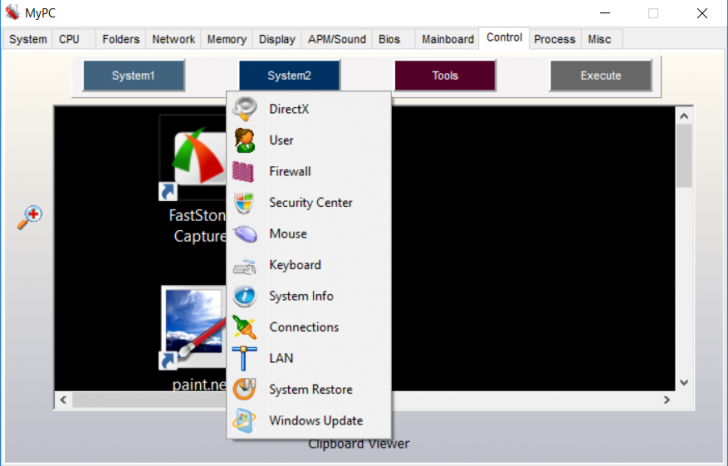Choose Mouse from the menu
The image size is (728, 466).
click(x=309, y=233)
